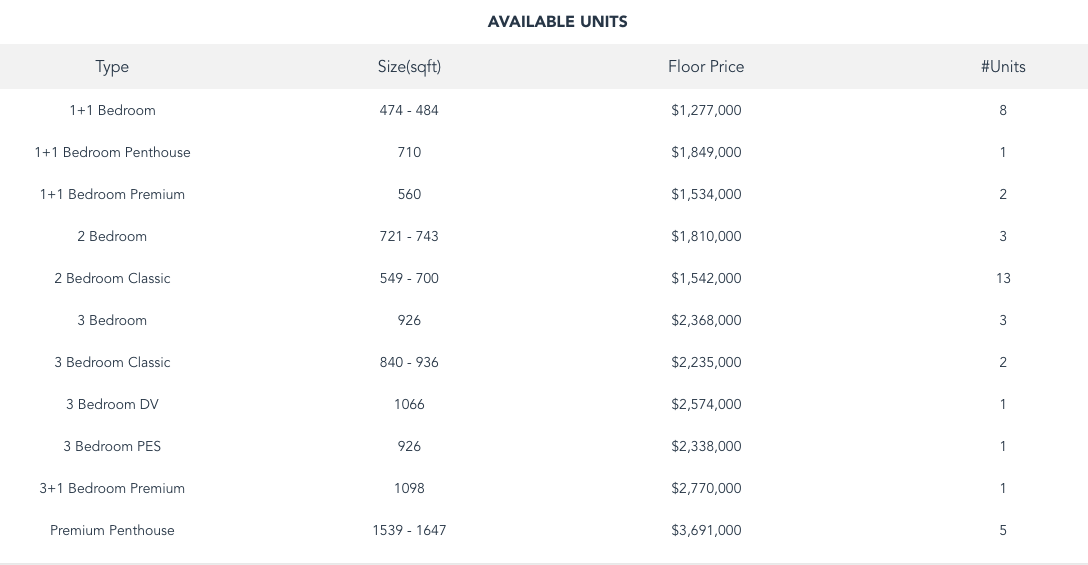Click the #Units column header
The width and height of the screenshot is (1088, 565).
[1003, 67]
